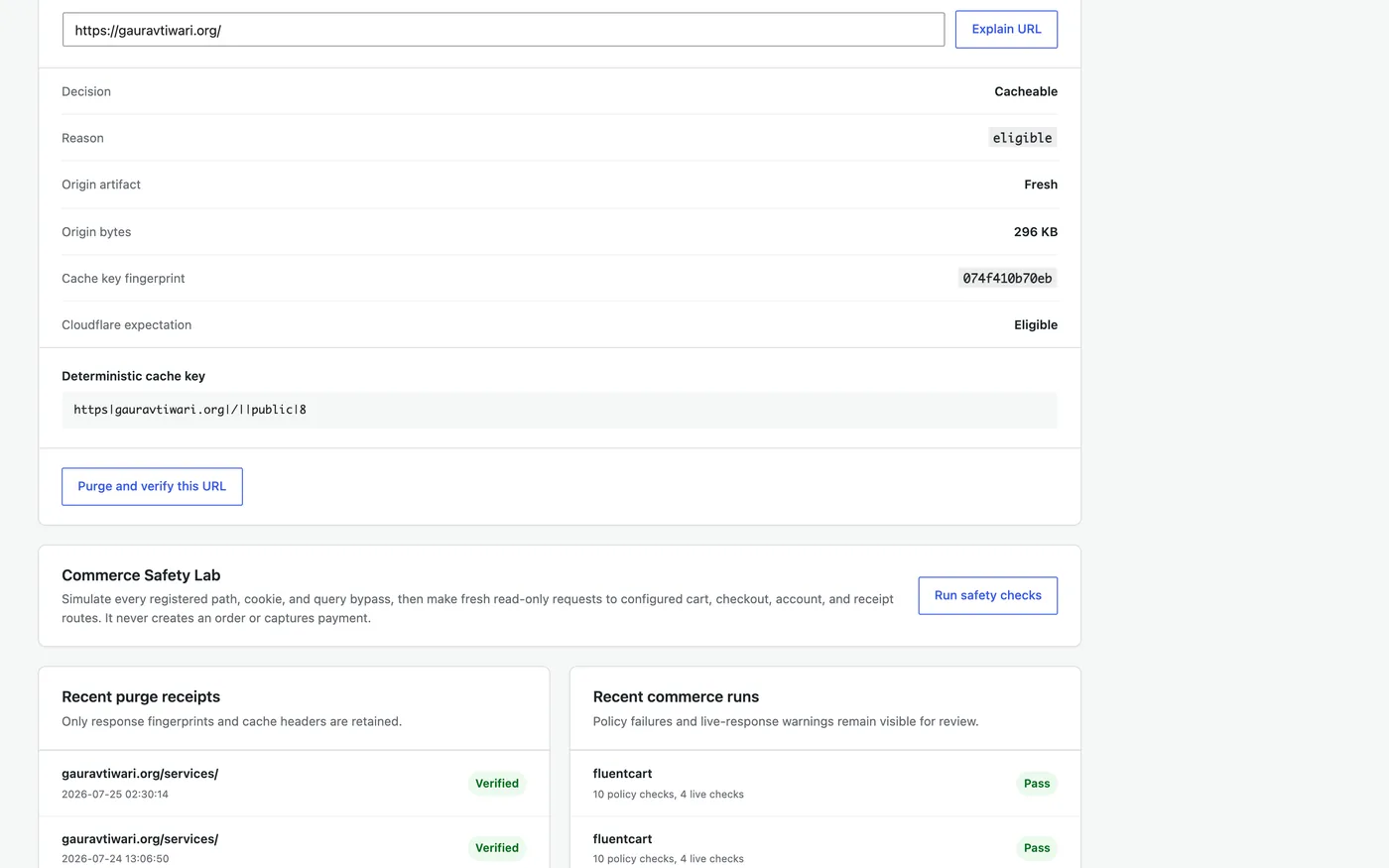Screen dimensions: 1389x868
Task: Click the Purge and verify this URL button
Action: 152,486
